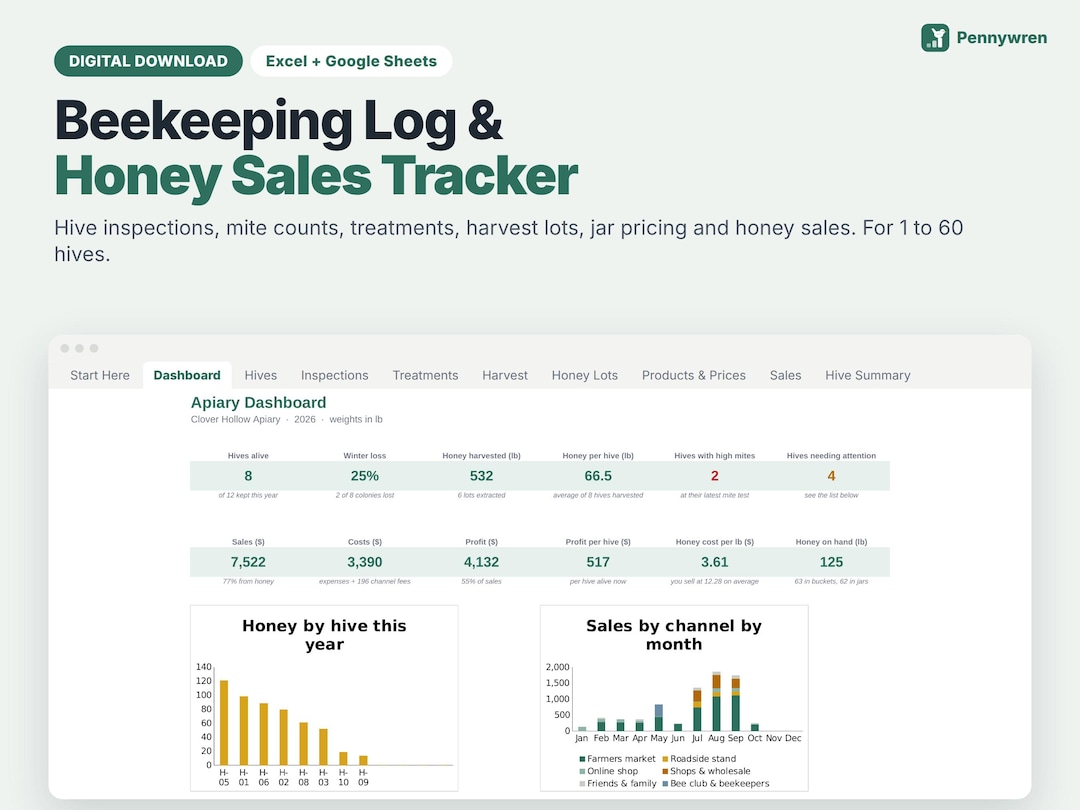Click the '63 in buckets, 62 in jars' note

point(831,581)
